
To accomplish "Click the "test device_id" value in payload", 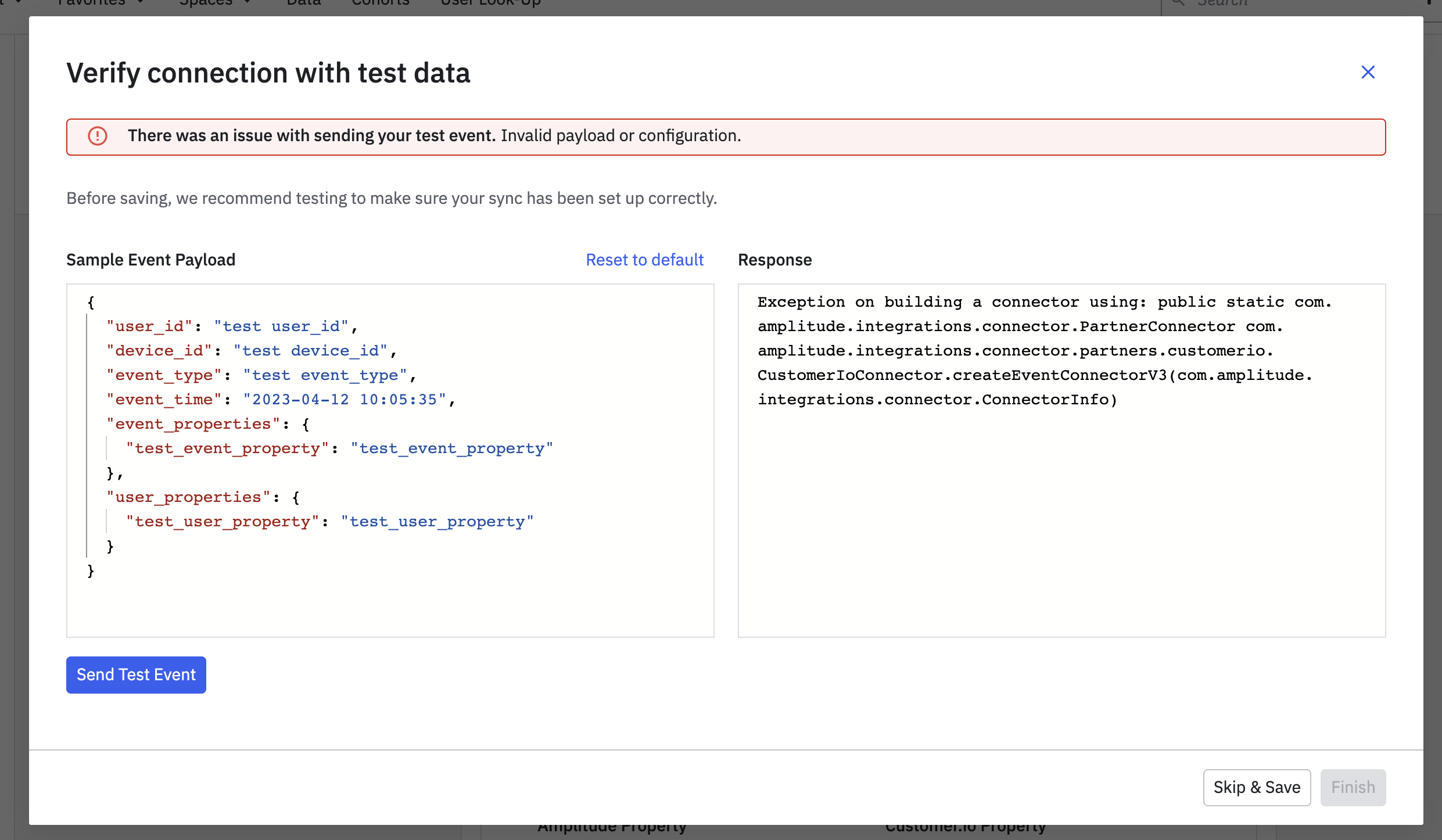I will [x=310, y=351].
